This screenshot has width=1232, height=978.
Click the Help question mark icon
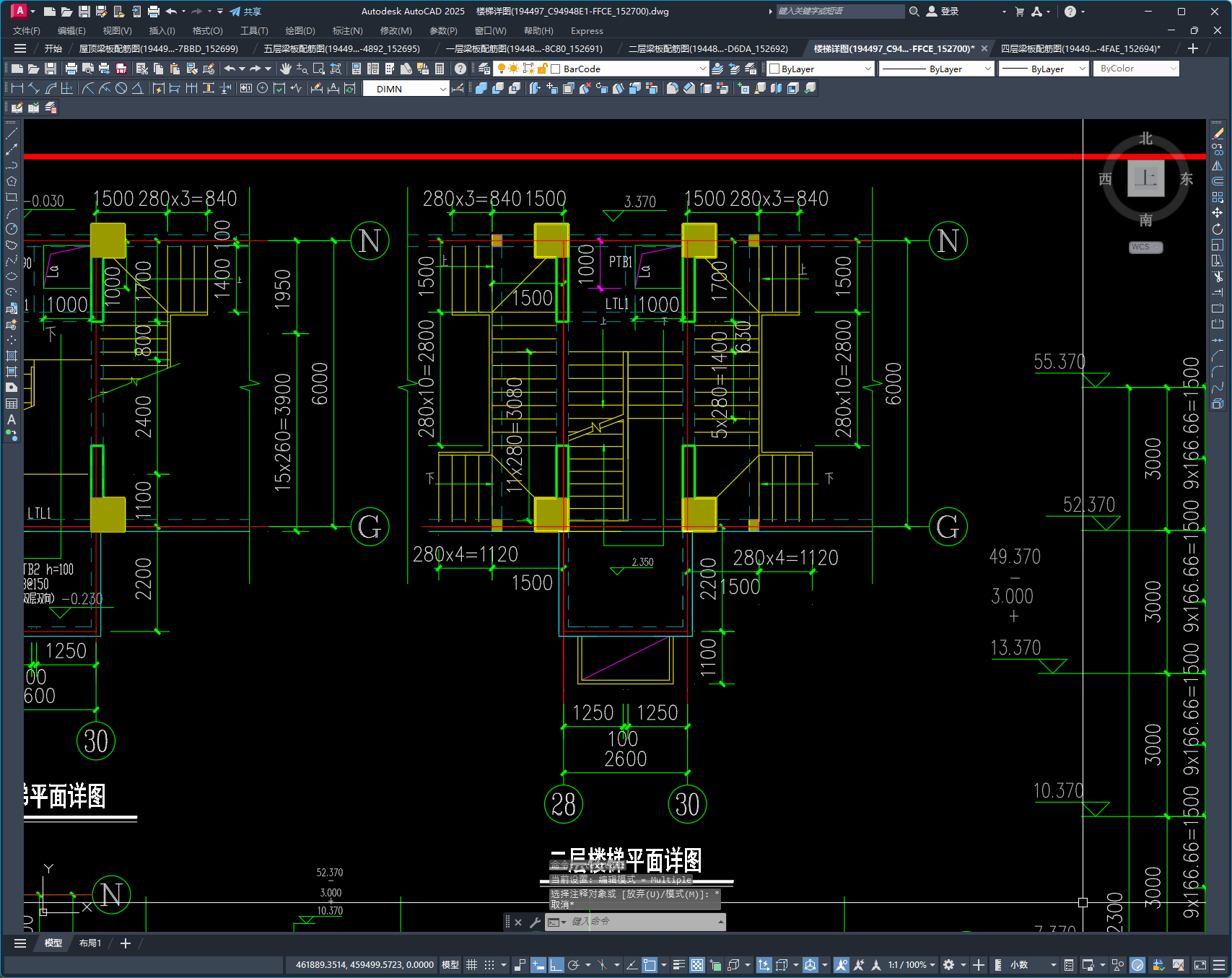[460, 69]
